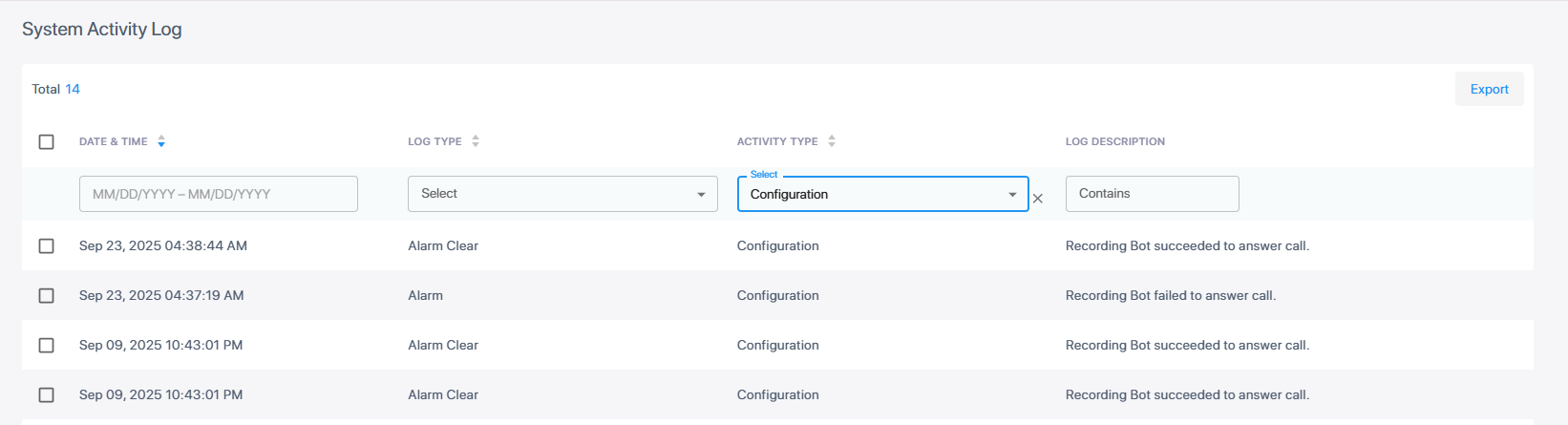Viewport: 1568px width, 425px height.
Task: Sort by Date & Time column icon
Action: [161, 141]
